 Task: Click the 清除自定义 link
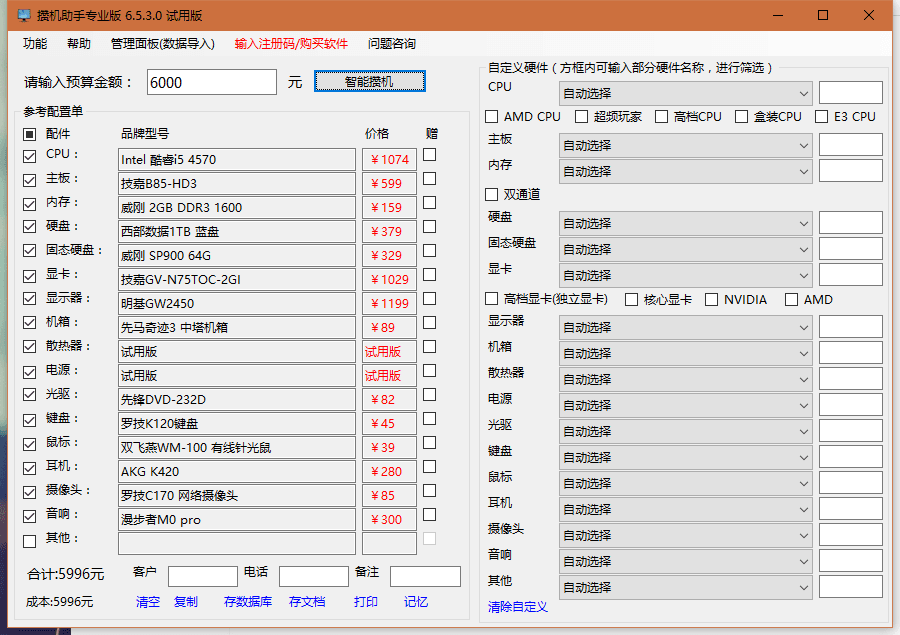(518, 607)
